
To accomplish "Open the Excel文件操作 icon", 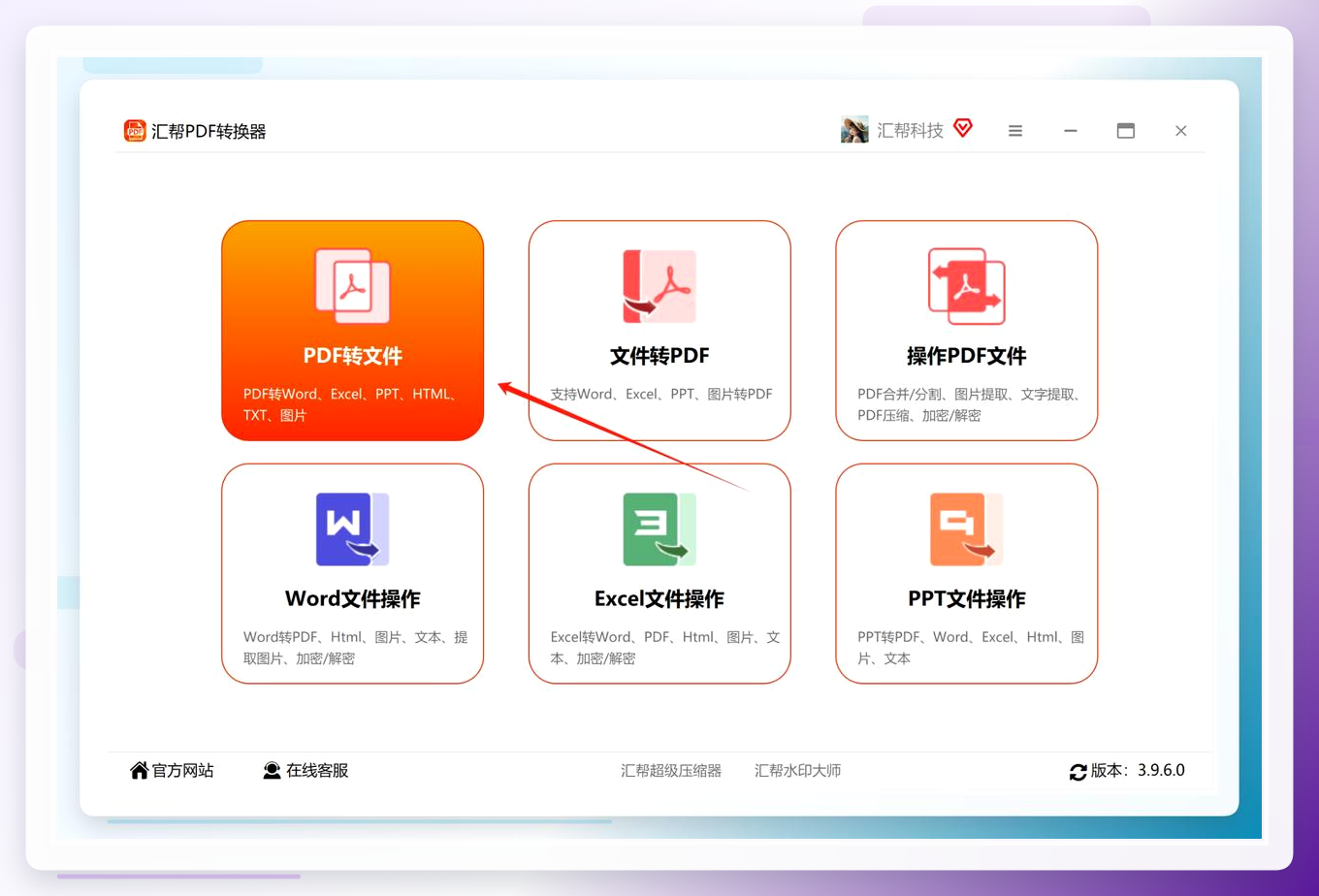I will (659, 529).
